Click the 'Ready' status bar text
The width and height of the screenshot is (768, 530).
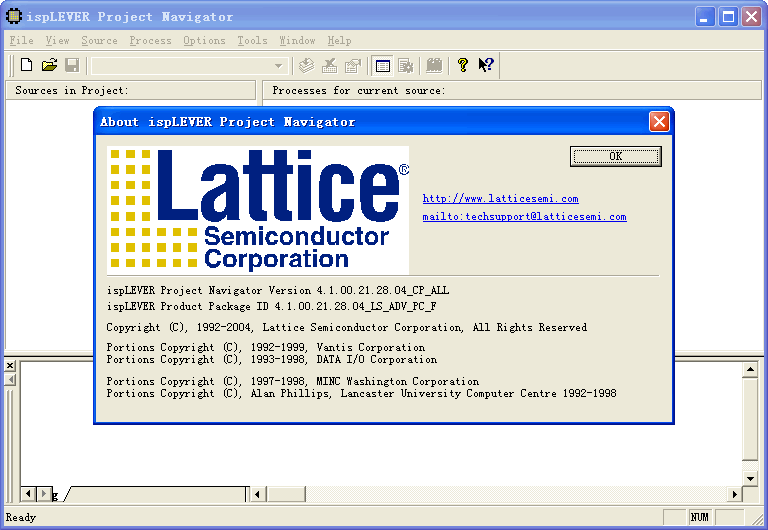[x=21, y=517]
